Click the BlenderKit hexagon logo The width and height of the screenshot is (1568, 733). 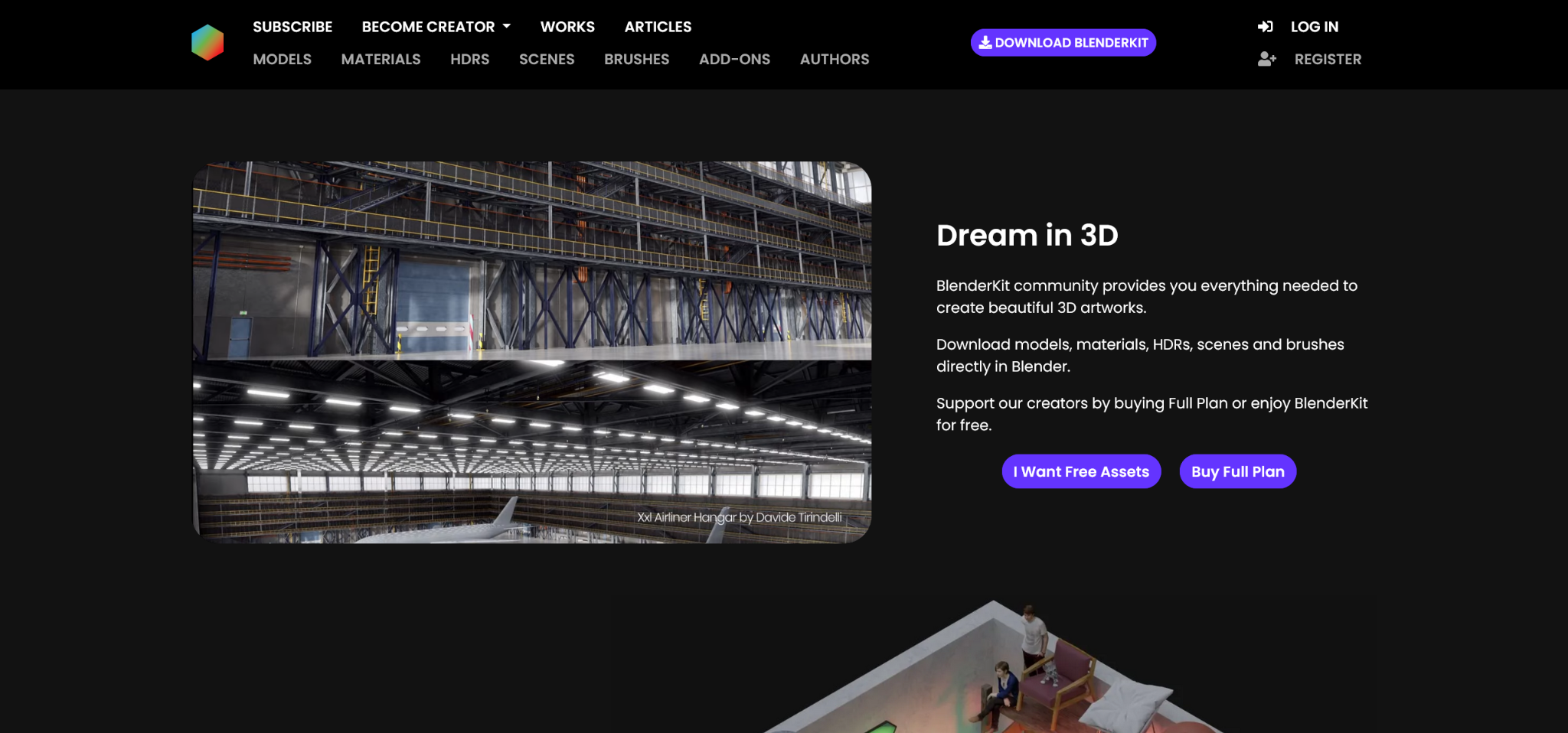pos(207,43)
